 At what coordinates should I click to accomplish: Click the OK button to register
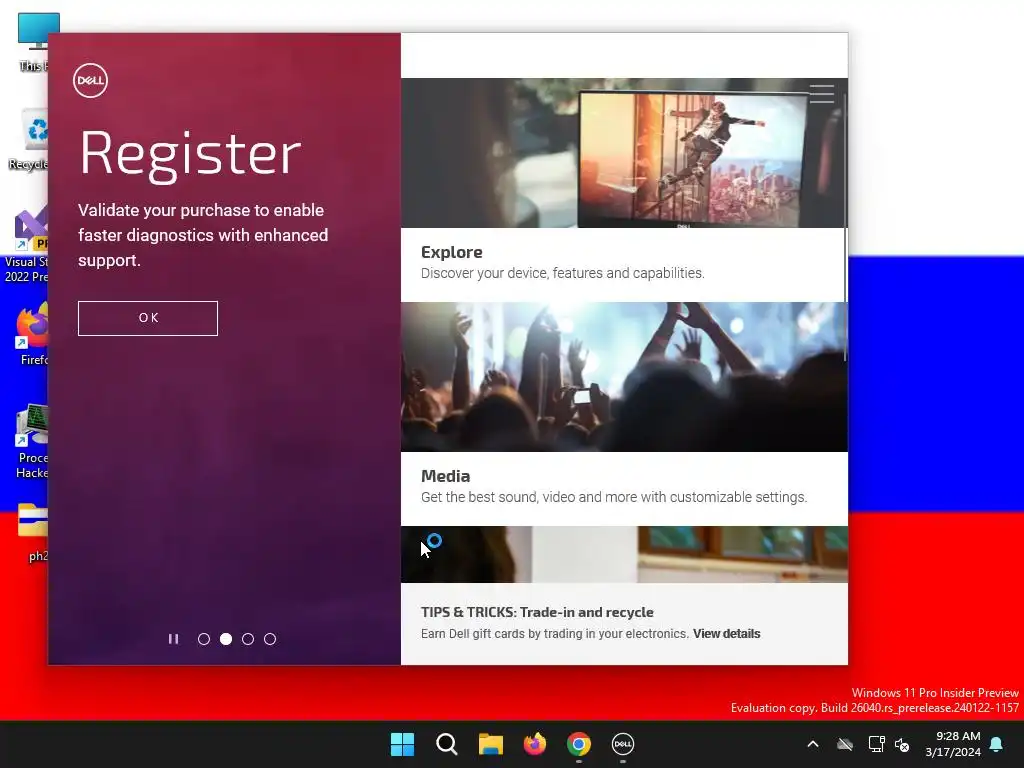tap(148, 318)
